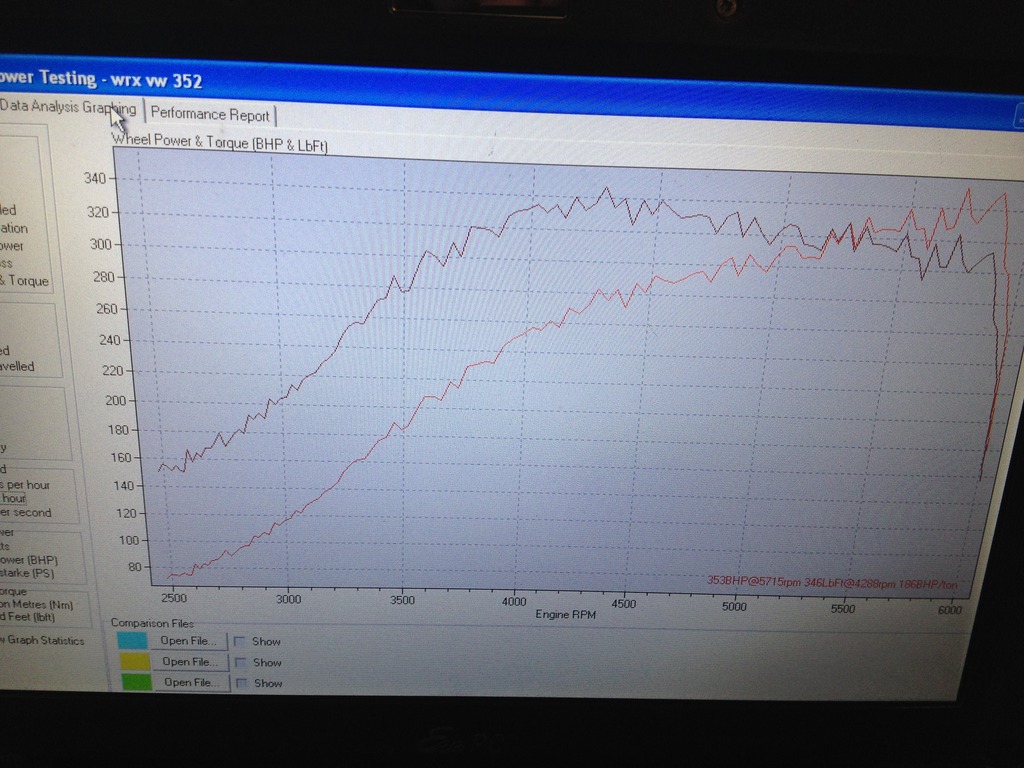
Task: Click Open File beside the yellow swatch
Action: [189, 662]
